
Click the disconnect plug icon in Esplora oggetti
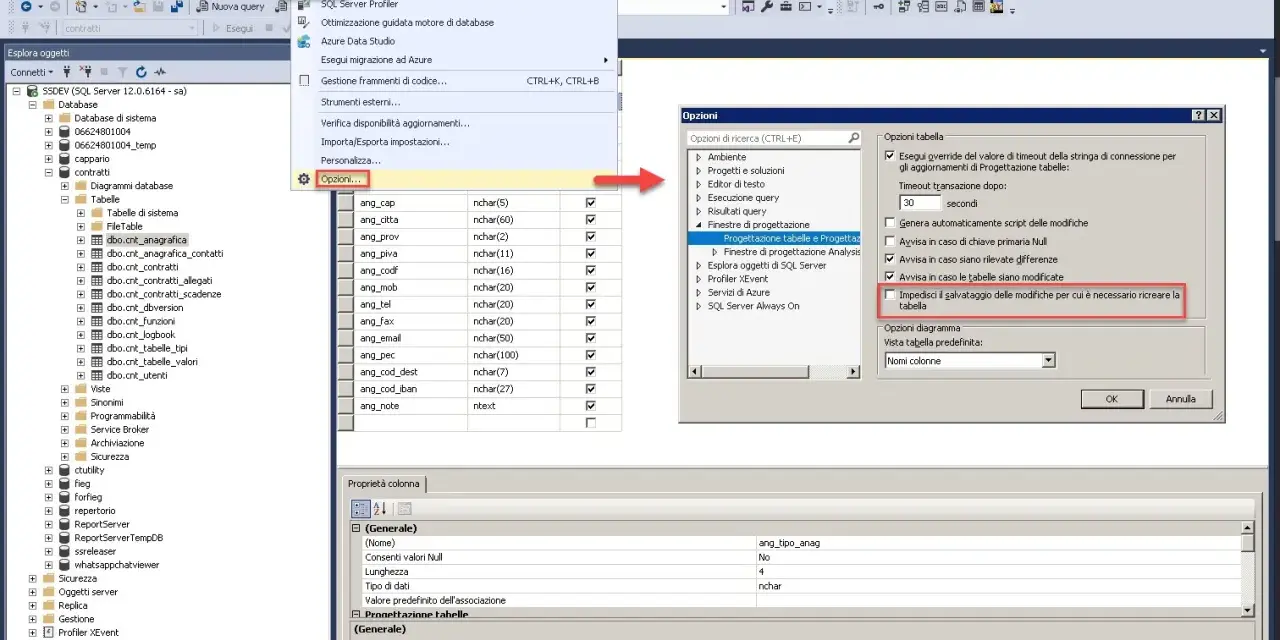[x=85, y=72]
